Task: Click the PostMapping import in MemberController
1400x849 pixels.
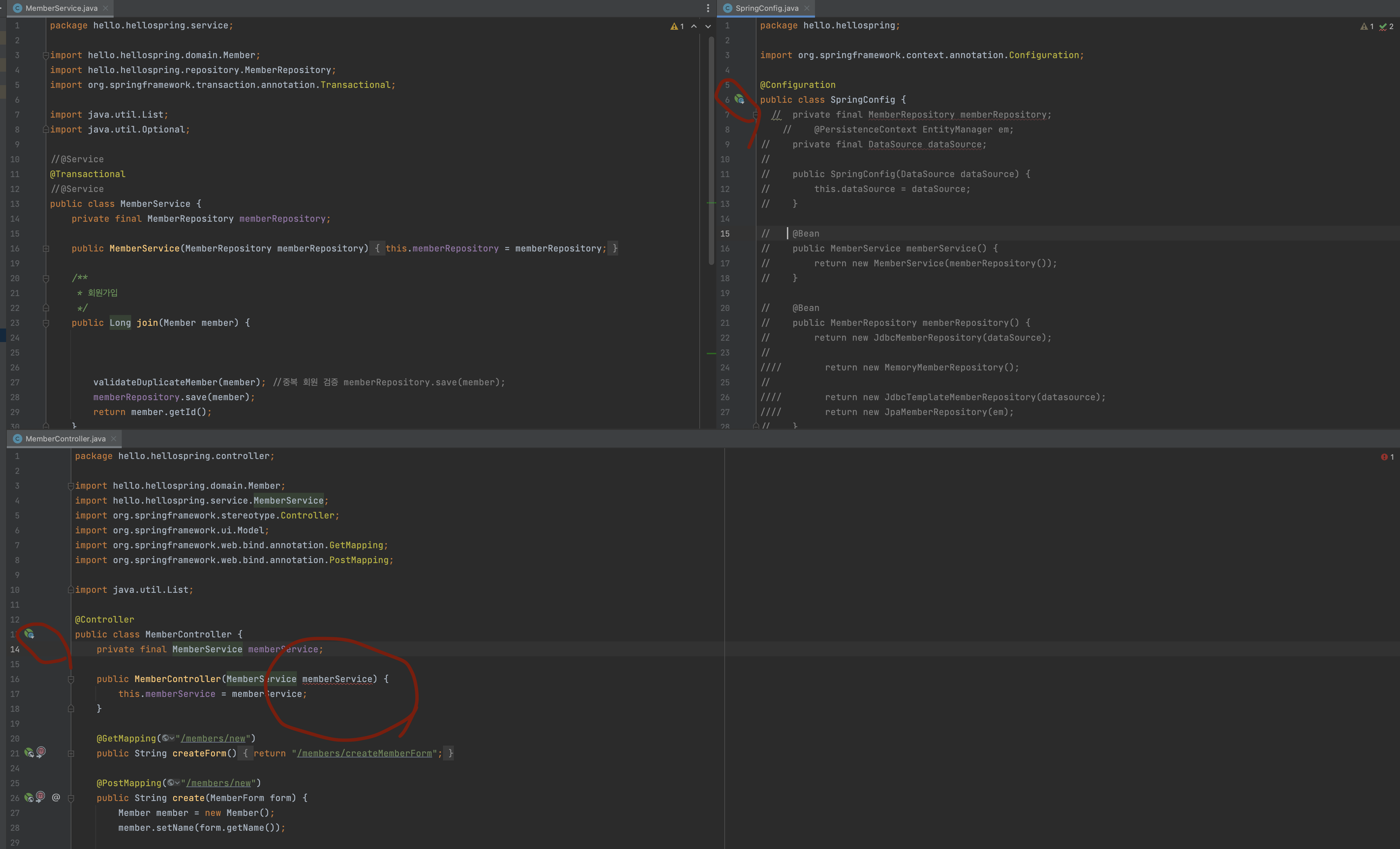Action: pyautogui.click(x=234, y=560)
